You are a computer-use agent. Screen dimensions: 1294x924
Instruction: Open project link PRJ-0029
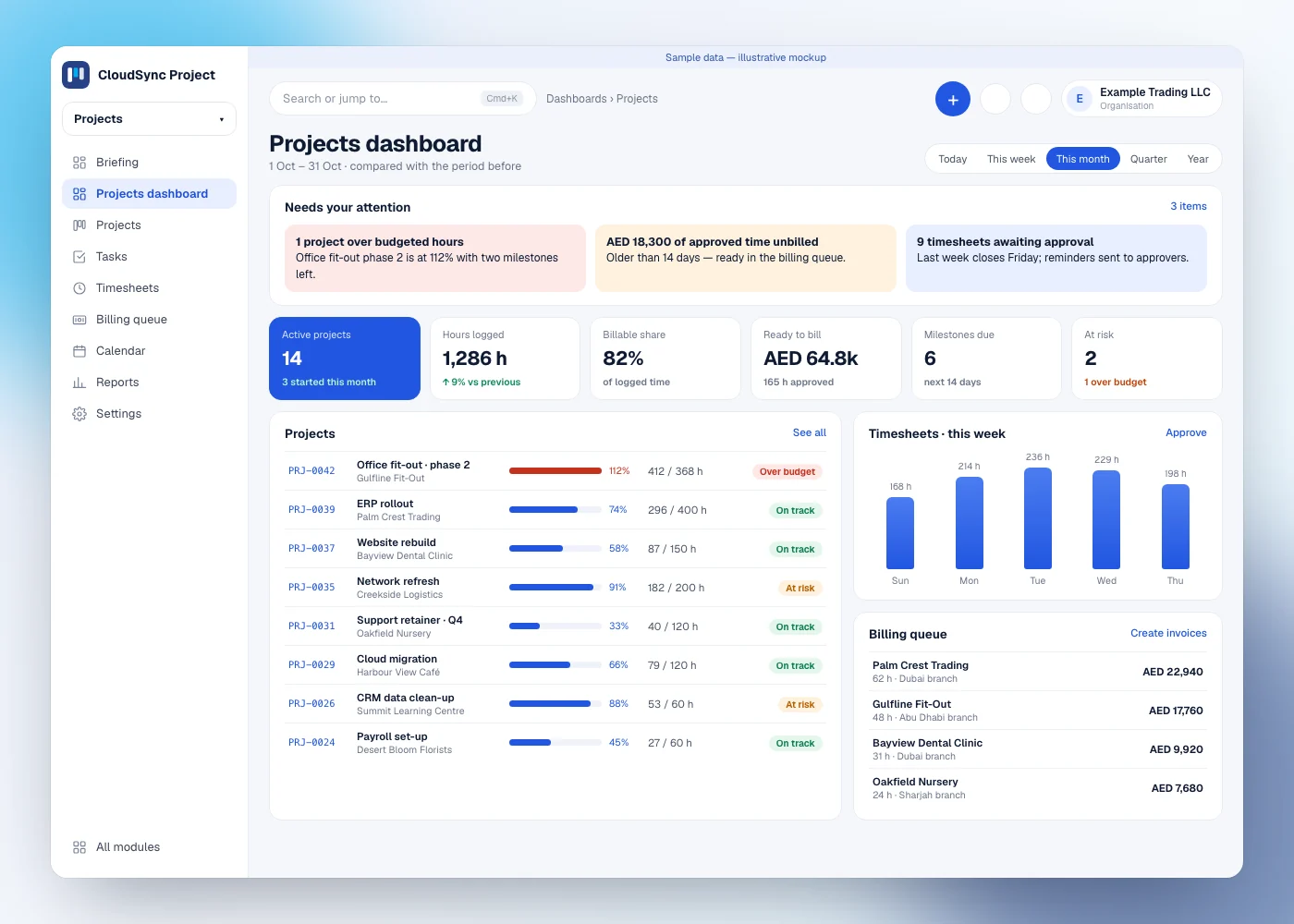click(311, 665)
